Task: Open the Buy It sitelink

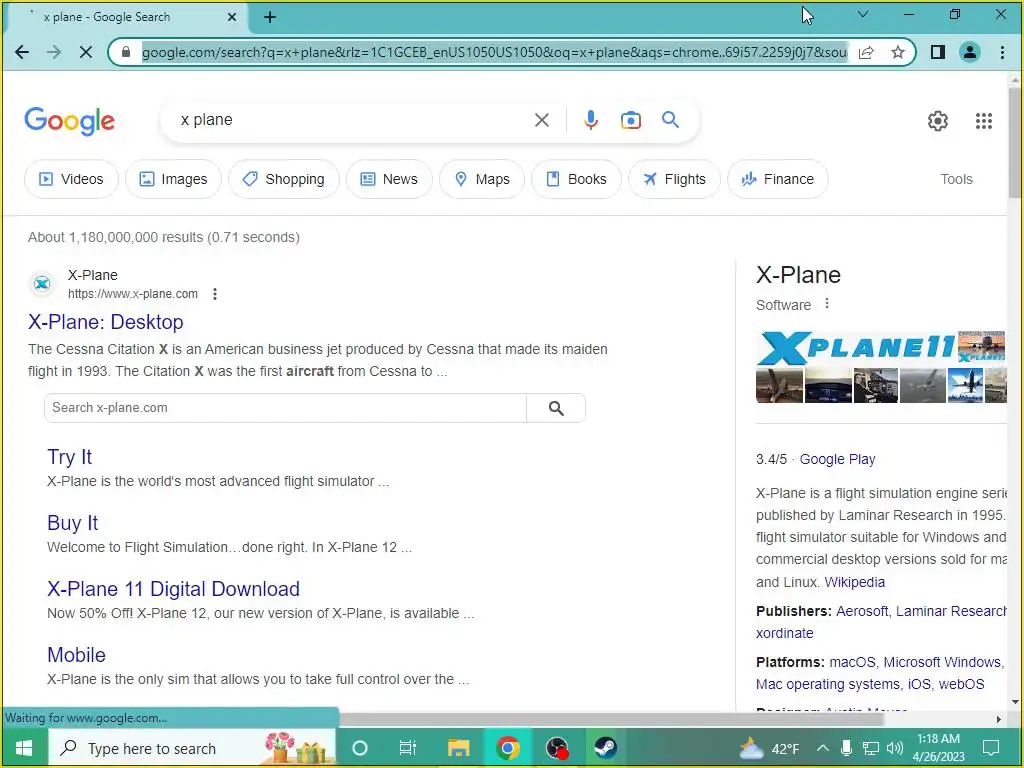Action: tap(72, 523)
